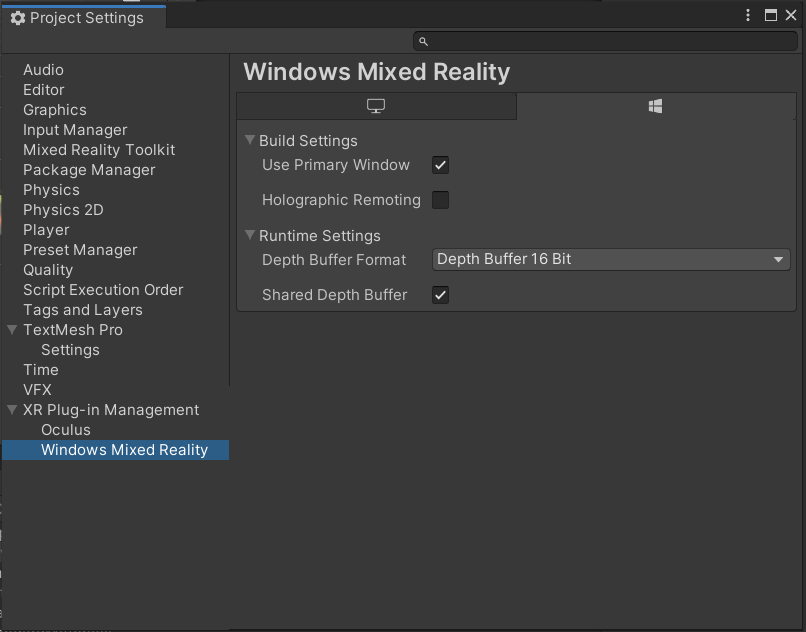806x632 pixels.
Task: Enable Holographic Remoting
Action: pos(440,199)
